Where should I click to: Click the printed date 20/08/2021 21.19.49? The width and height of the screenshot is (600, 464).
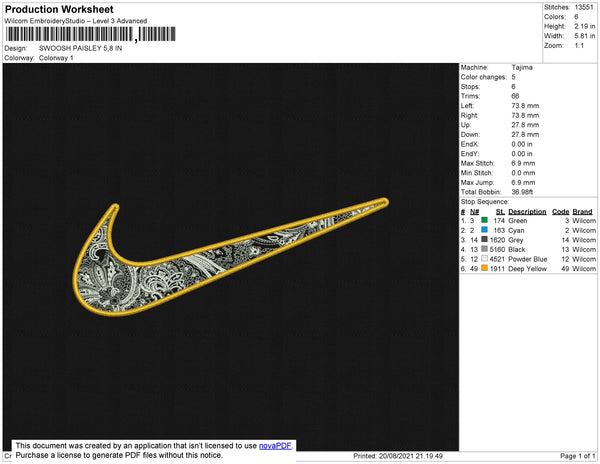(411, 456)
